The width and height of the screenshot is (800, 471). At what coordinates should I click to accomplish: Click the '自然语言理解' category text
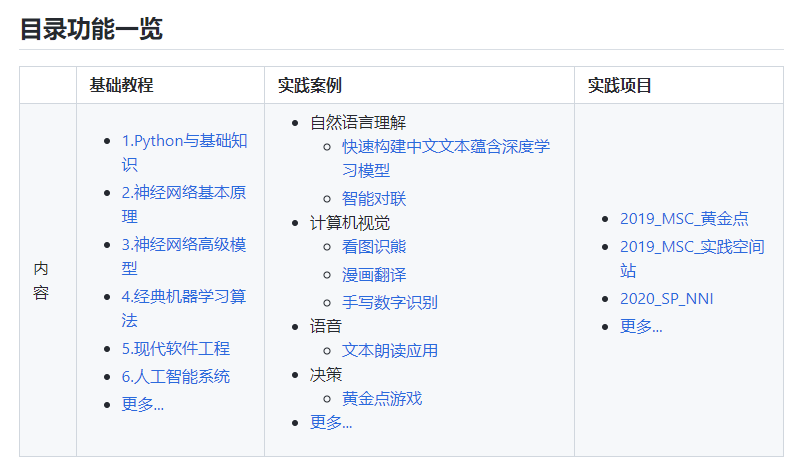[358, 123]
